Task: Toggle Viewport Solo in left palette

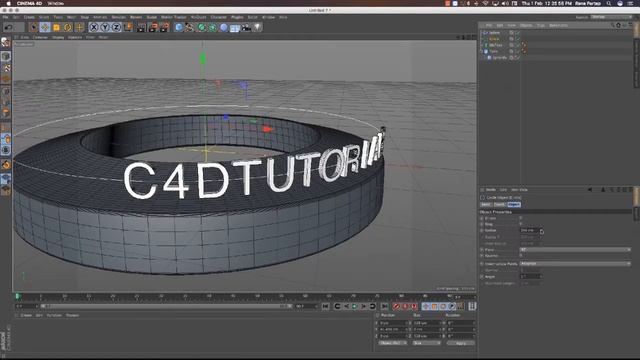Action: (x=6, y=150)
